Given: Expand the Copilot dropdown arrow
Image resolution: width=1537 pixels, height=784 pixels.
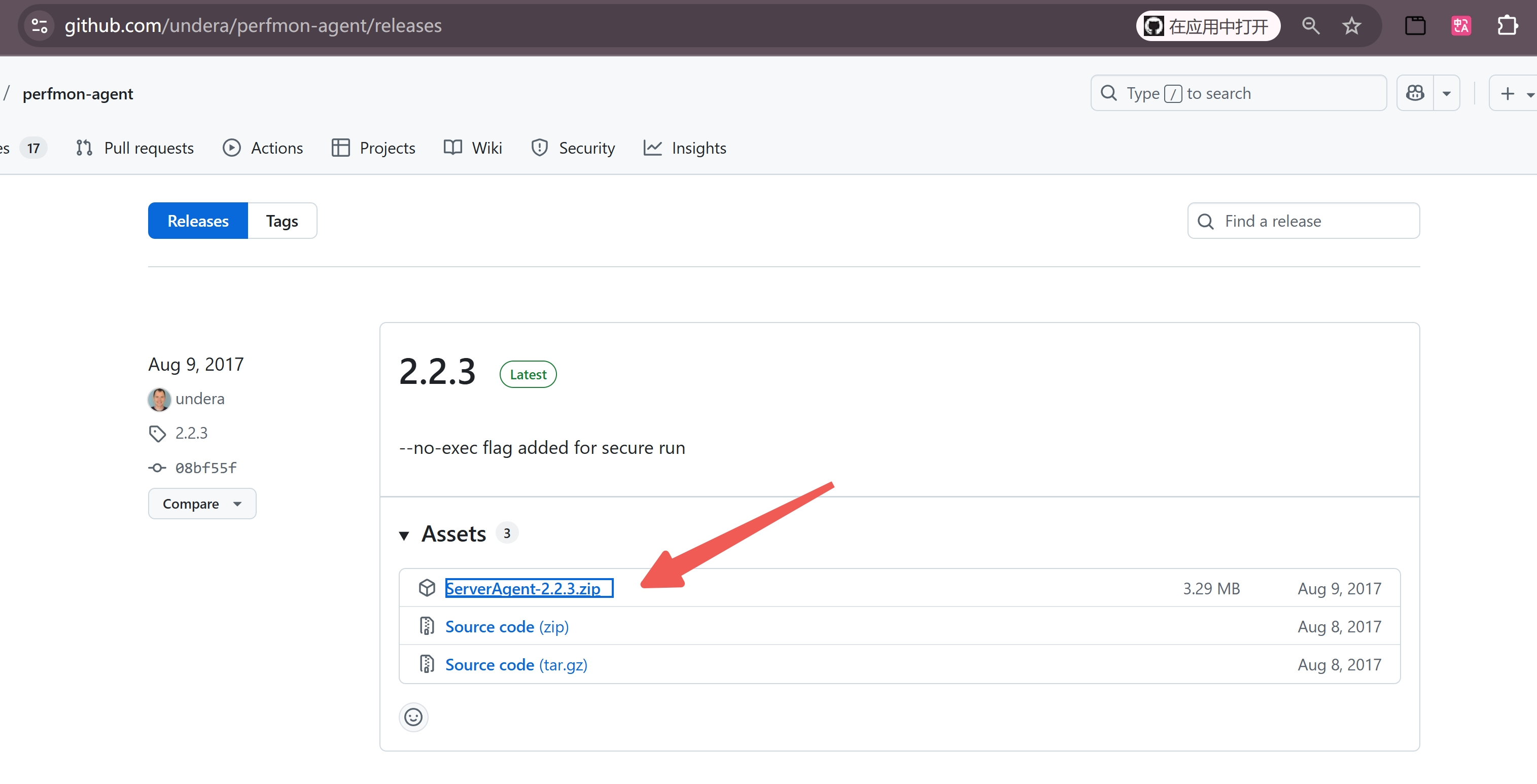Looking at the screenshot, I should [1446, 93].
